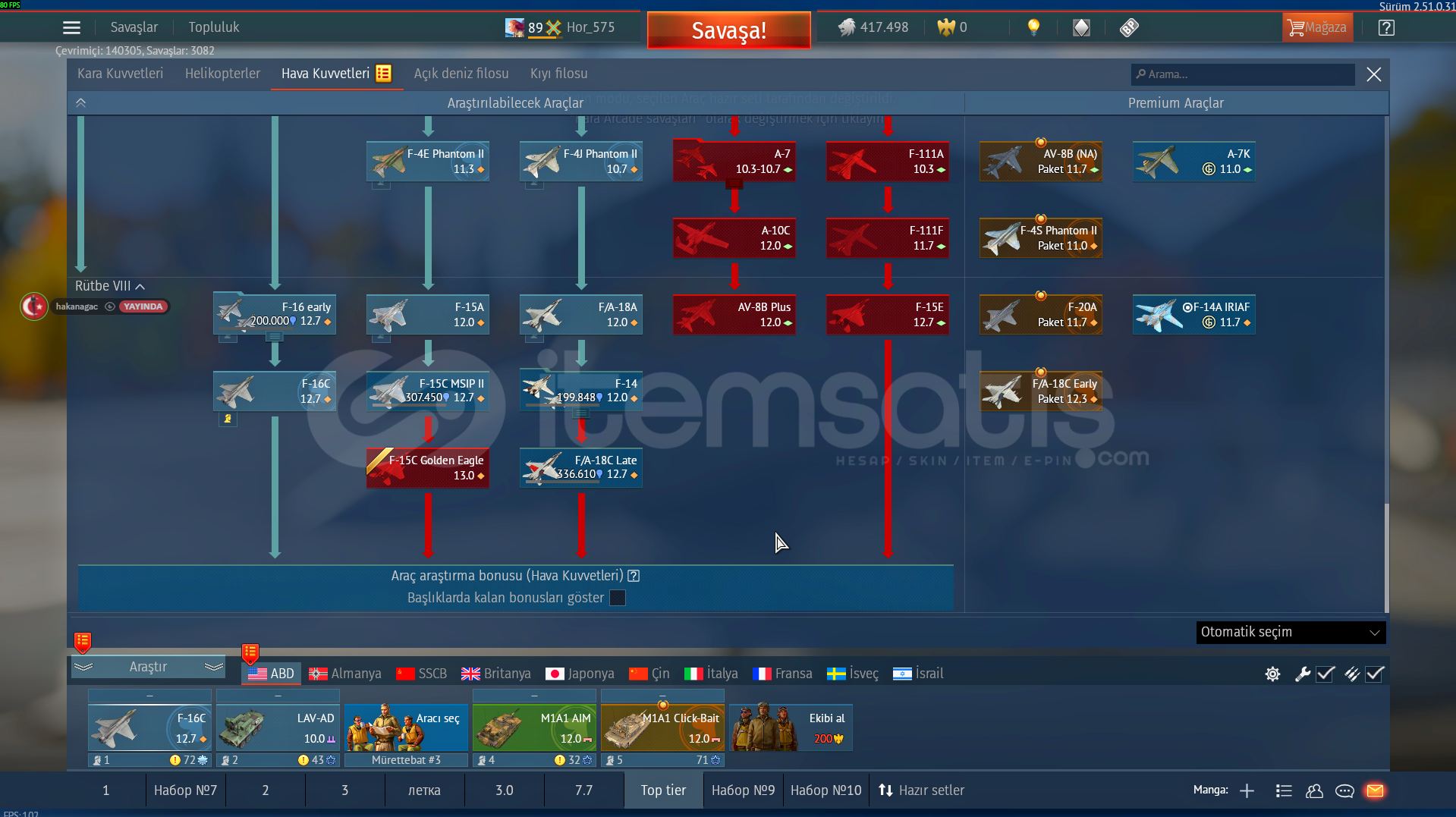
Task: Select the F/A-18C Late aircraft
Action: coord(581,467)
